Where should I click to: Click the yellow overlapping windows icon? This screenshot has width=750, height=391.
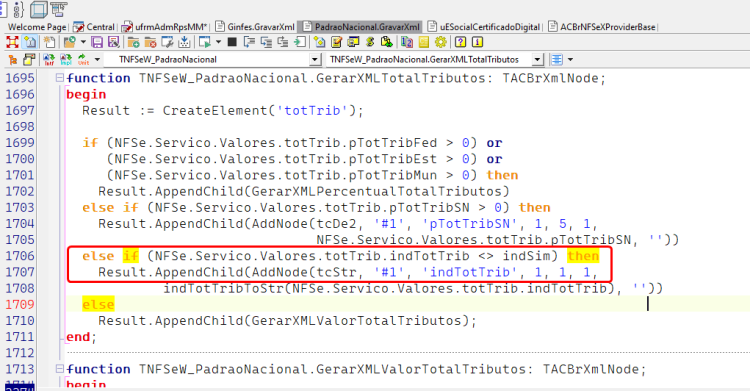(x=30, y=59)
